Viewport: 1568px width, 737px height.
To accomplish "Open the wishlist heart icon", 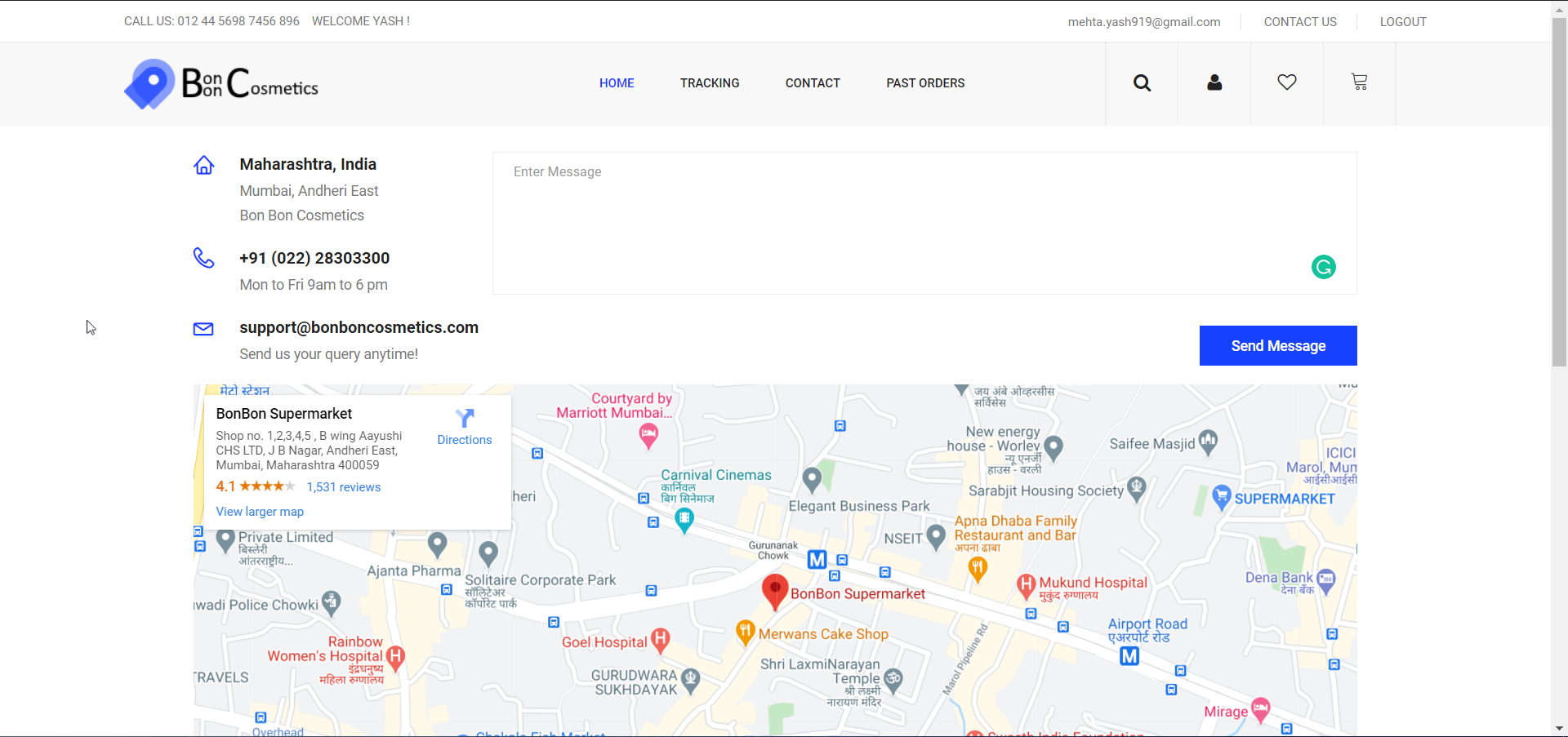I will coord(1287,82).
